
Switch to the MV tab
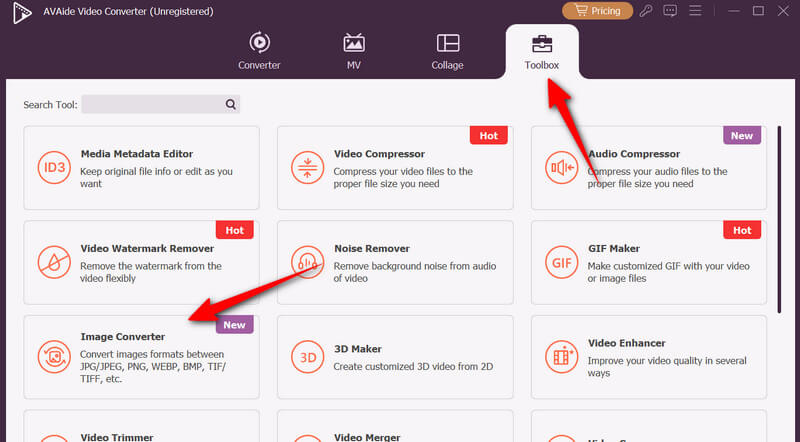354,51
